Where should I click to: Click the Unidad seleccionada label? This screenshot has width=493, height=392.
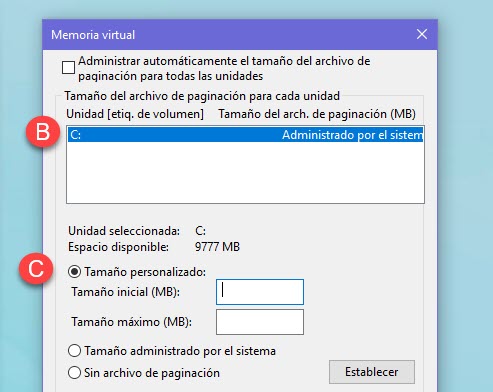(x=124, y=231)
